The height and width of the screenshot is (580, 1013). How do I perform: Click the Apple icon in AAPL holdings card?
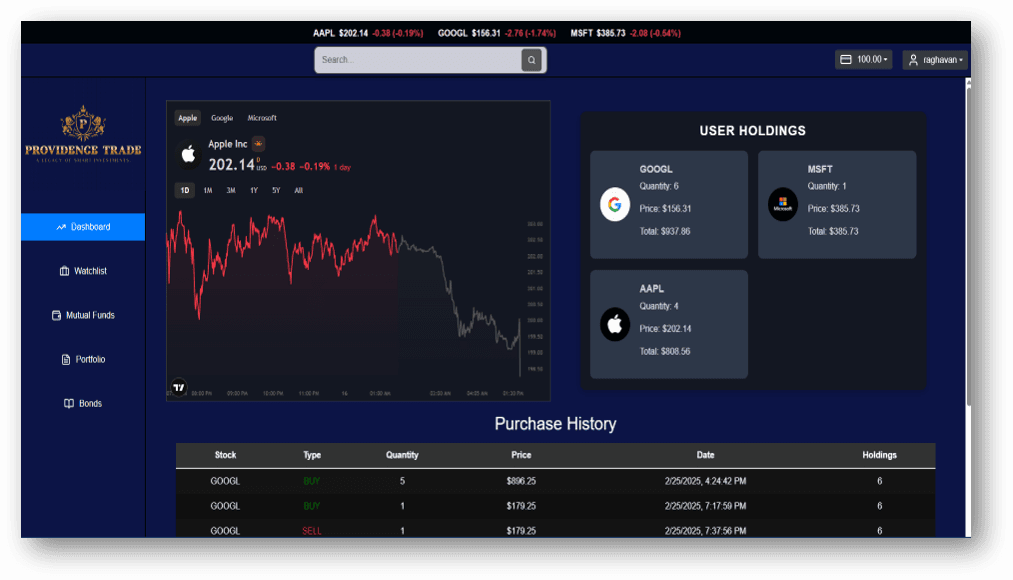point(614,323)
